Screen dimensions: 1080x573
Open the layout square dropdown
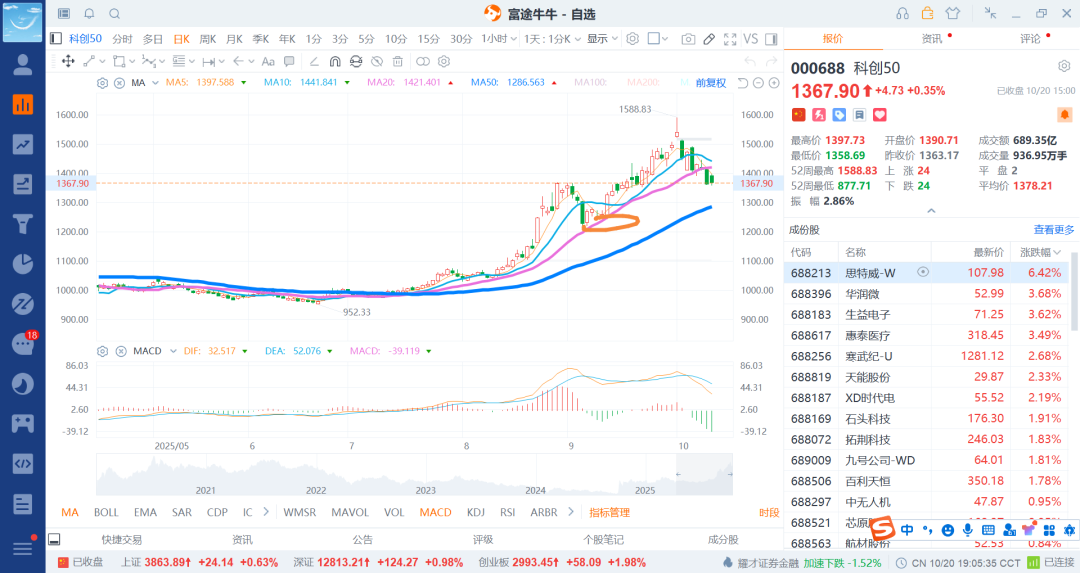point(658,39)
